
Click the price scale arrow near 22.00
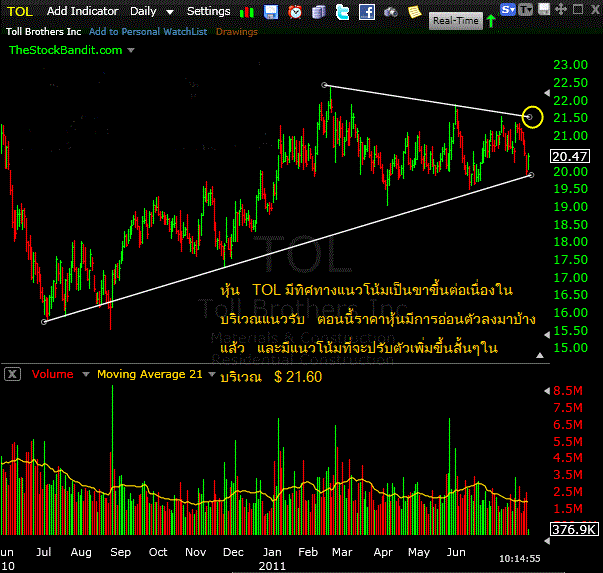point(547,93)
